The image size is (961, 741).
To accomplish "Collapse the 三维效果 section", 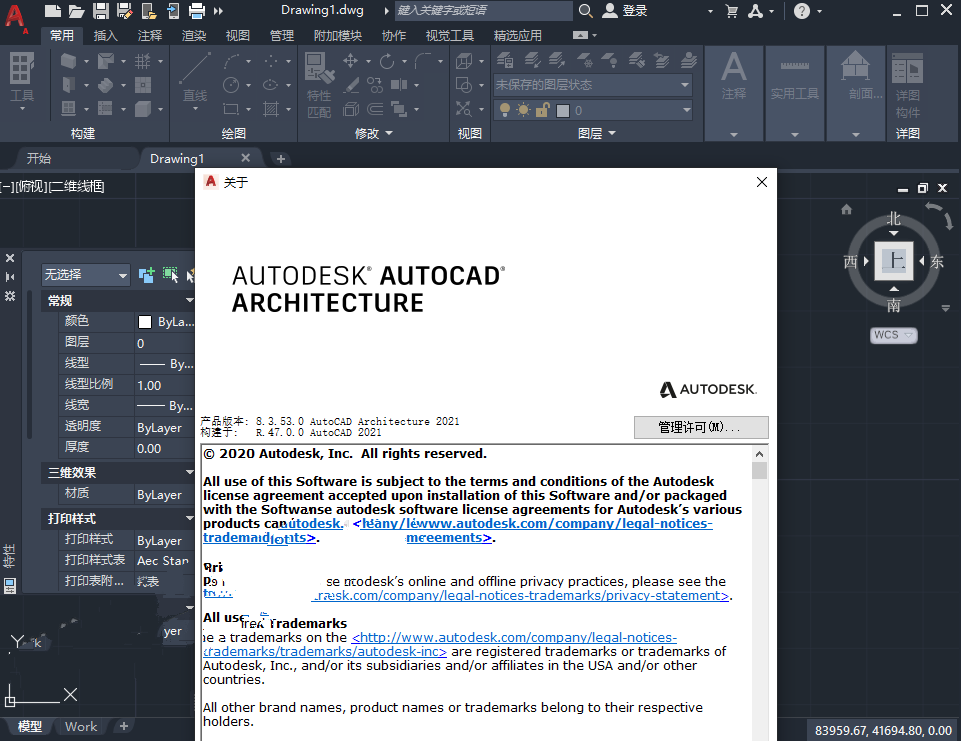I will (x=189, y=472).
